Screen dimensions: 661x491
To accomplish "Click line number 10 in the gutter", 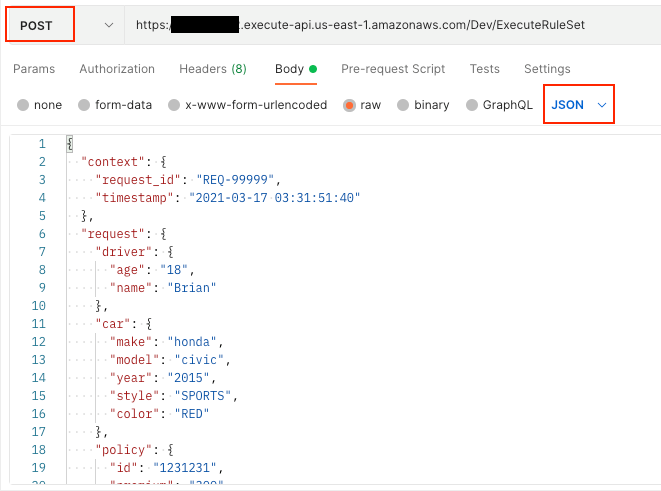I will tap(38, 306).
